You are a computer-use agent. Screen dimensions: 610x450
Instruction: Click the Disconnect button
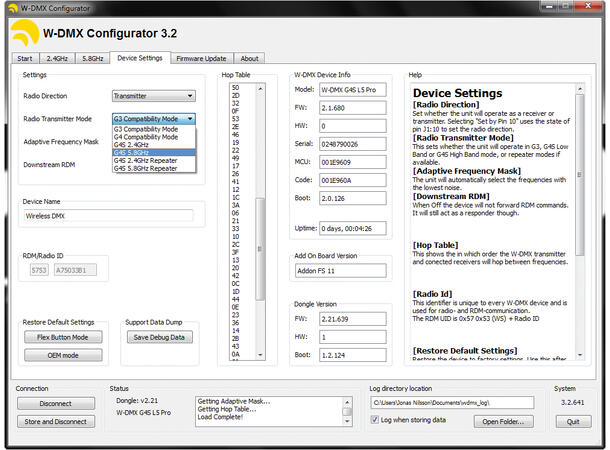pyautogui.click(x=56, y=403)
